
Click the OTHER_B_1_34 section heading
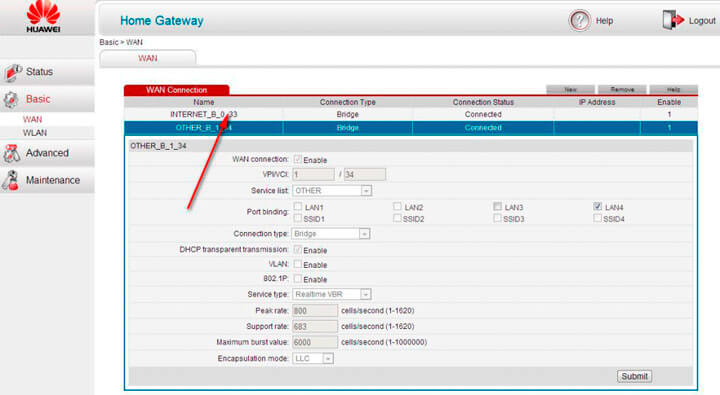click(x=158, y=146)
